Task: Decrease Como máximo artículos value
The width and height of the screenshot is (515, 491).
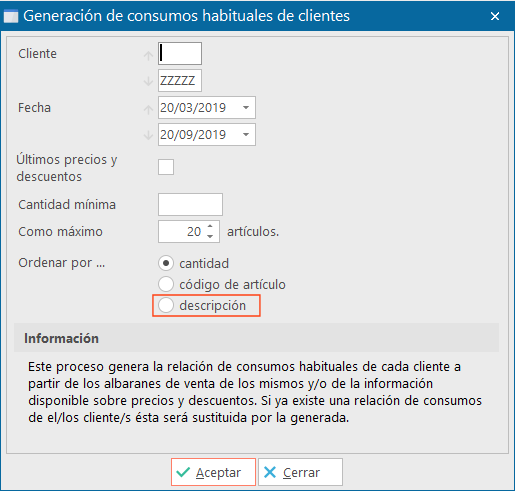Action: click(x=210, y=236)
